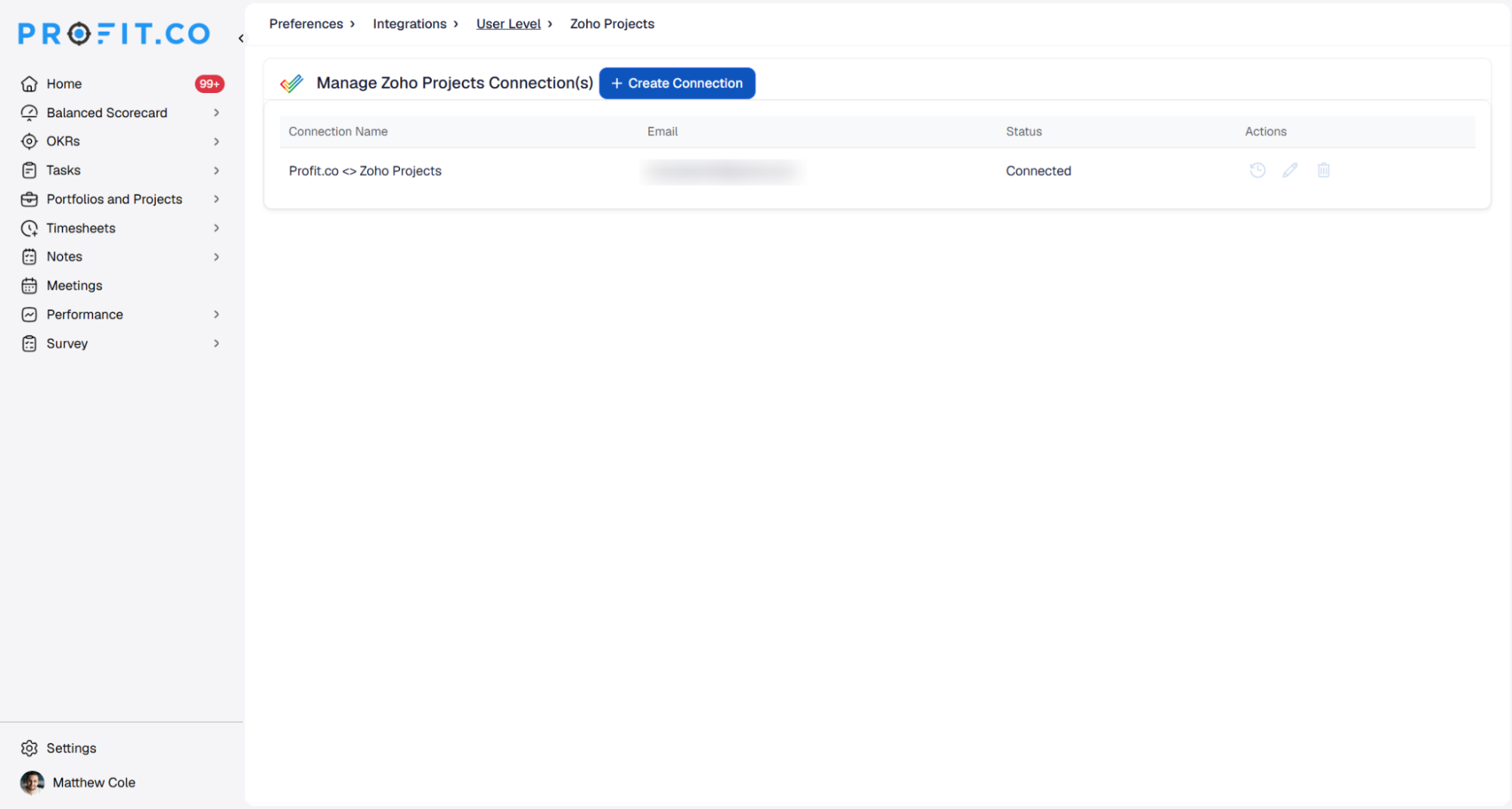This screenshot has height=809, width=1512.
Task: Expand the Balanced Scorecard submenu chevron
Action: click(x=216, y=113)
